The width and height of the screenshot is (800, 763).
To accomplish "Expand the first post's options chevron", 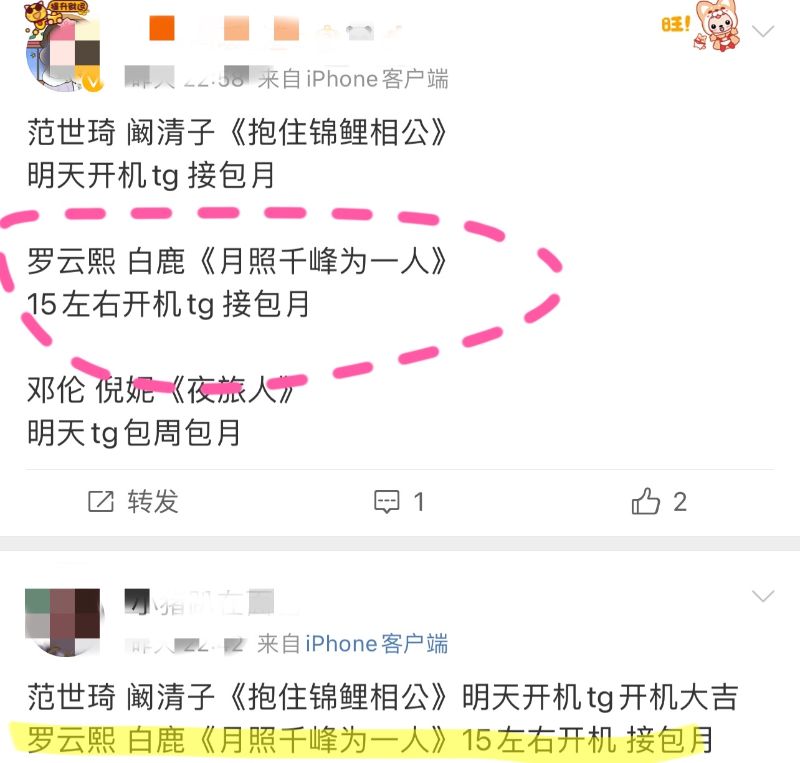I will (x=763, y=31).
